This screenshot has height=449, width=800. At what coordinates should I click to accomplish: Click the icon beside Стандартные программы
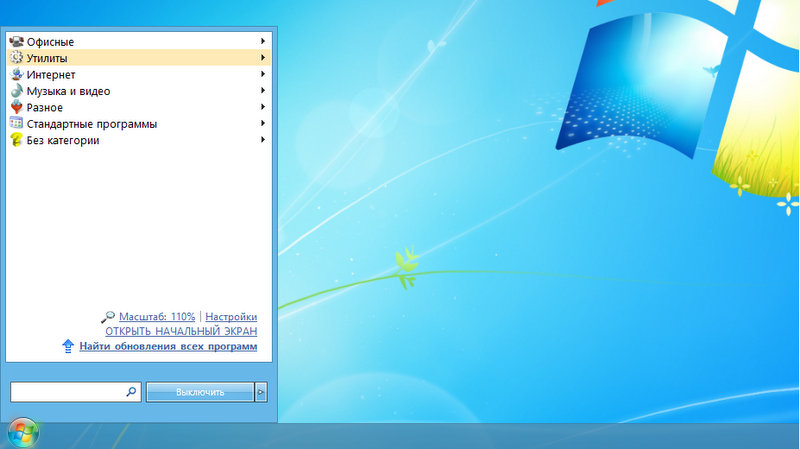tap(16, 123)
